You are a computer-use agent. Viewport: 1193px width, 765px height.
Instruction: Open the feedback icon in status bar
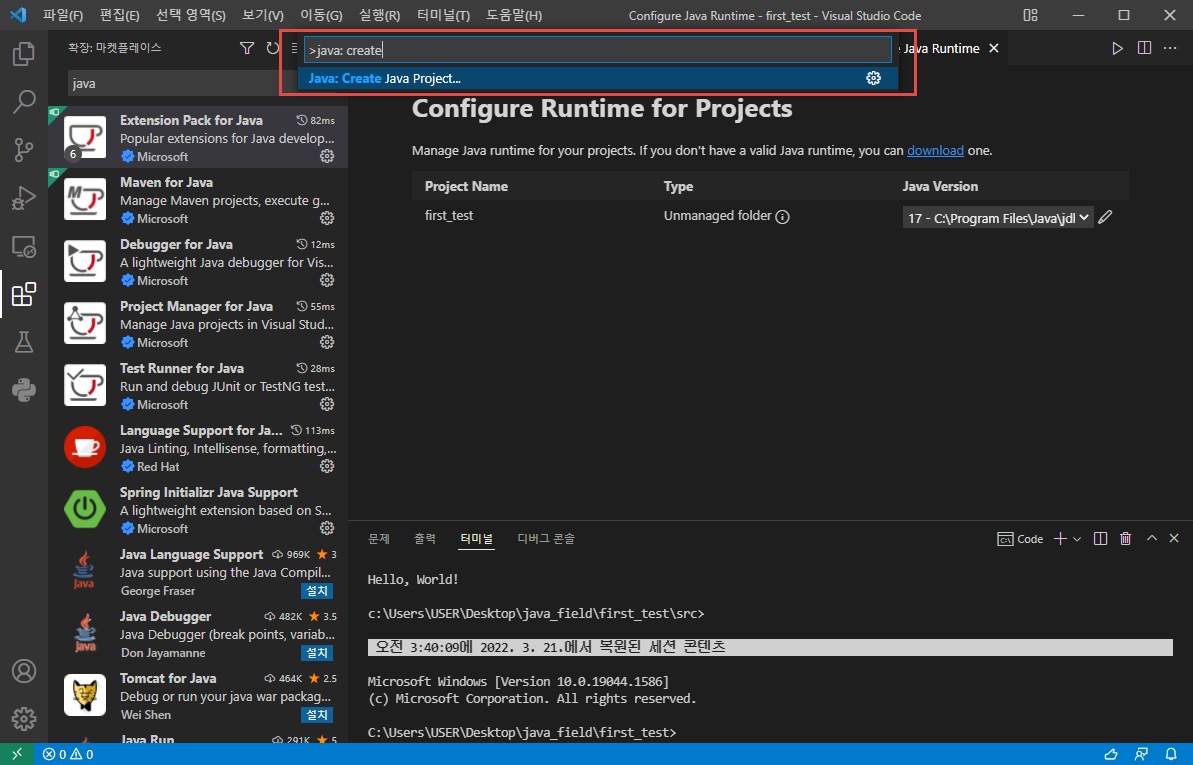click(x=1141, y=754)
